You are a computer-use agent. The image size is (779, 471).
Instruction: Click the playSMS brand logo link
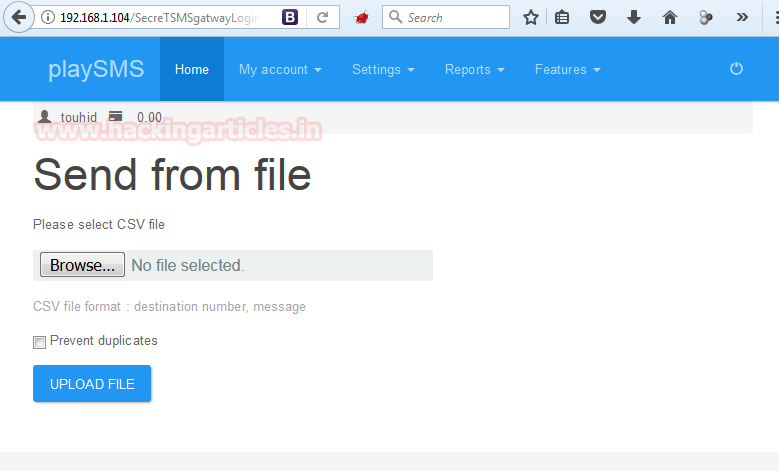click(x=96, y=69)
